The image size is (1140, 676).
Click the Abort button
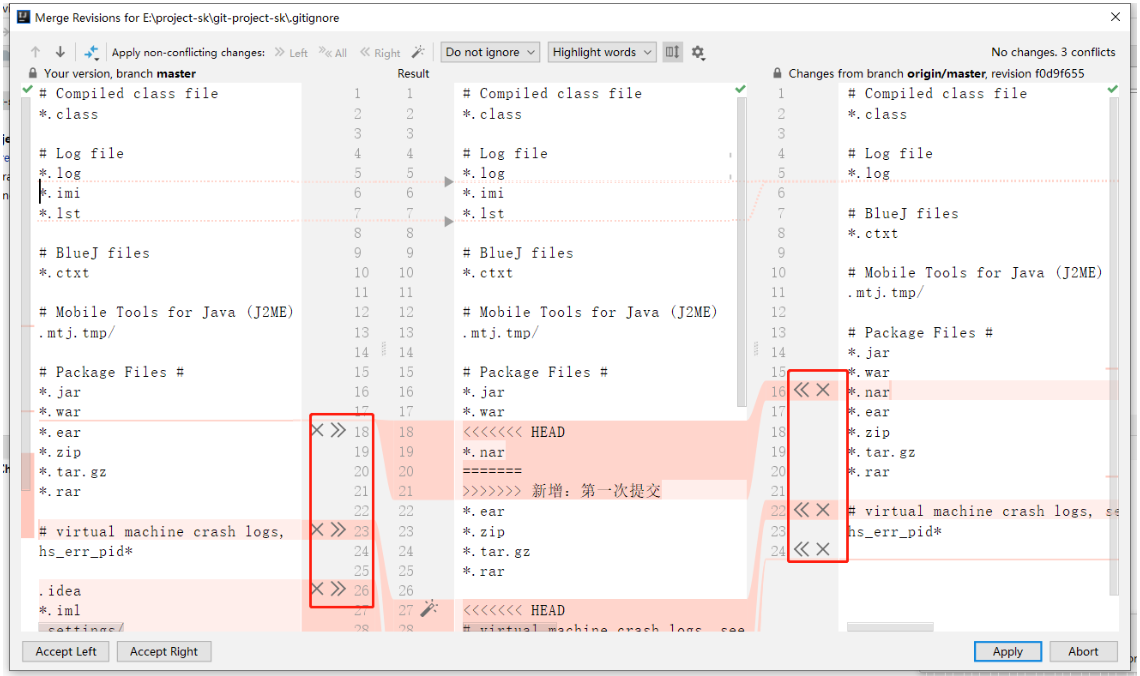point(1083,651)
